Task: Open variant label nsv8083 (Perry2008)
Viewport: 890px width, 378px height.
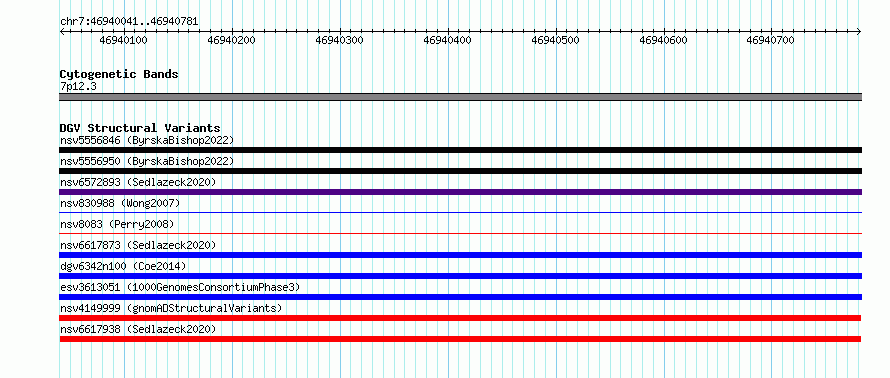Action: [117, 224]
